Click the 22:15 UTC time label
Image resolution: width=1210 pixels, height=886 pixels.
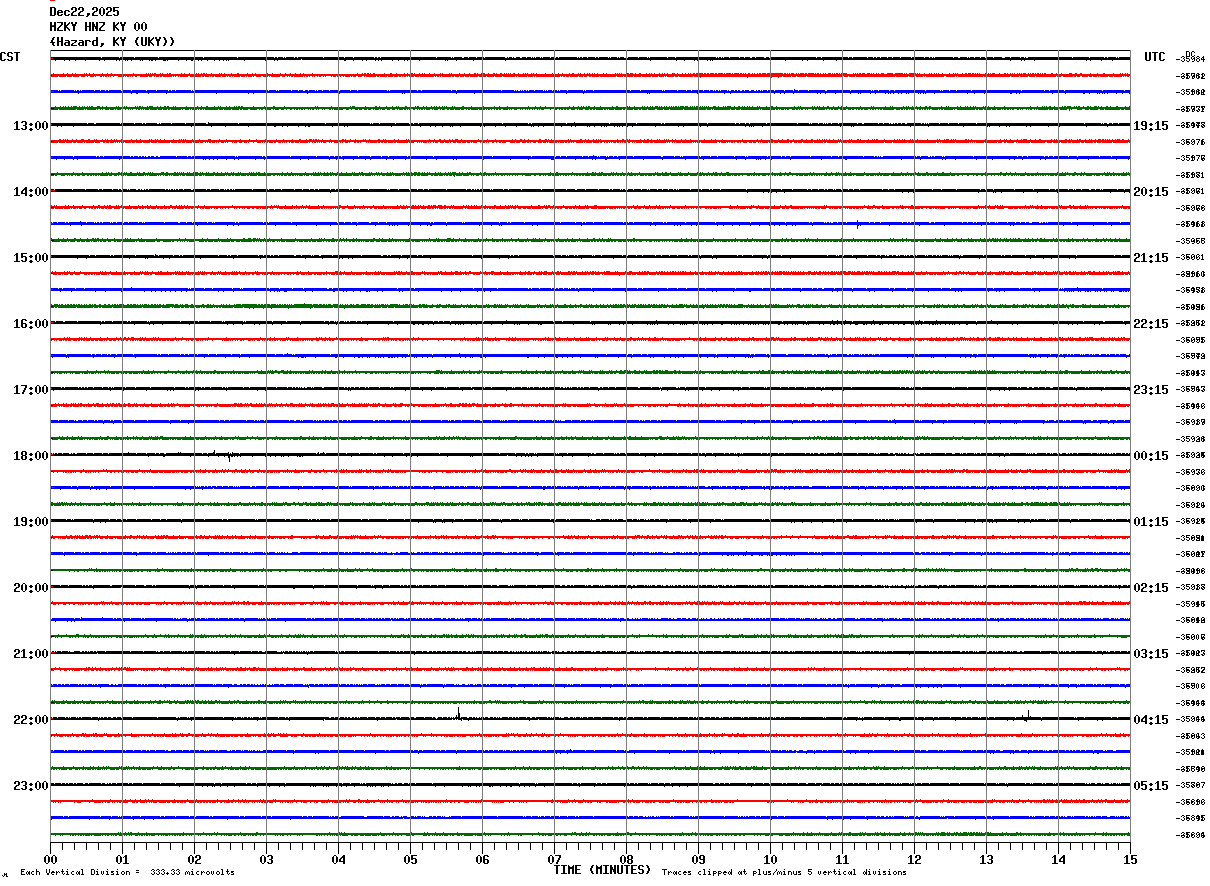pyautogui.click(x=1150, y=324)
